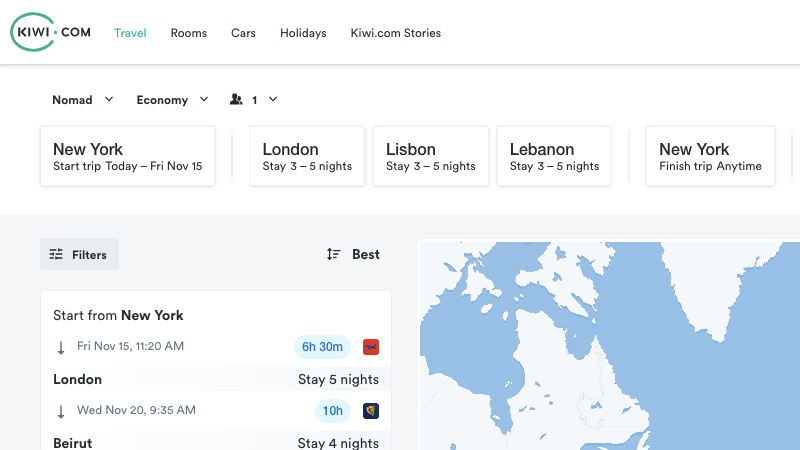
Task: Click the 10h flight duration badge
Action: coord(333,411)
